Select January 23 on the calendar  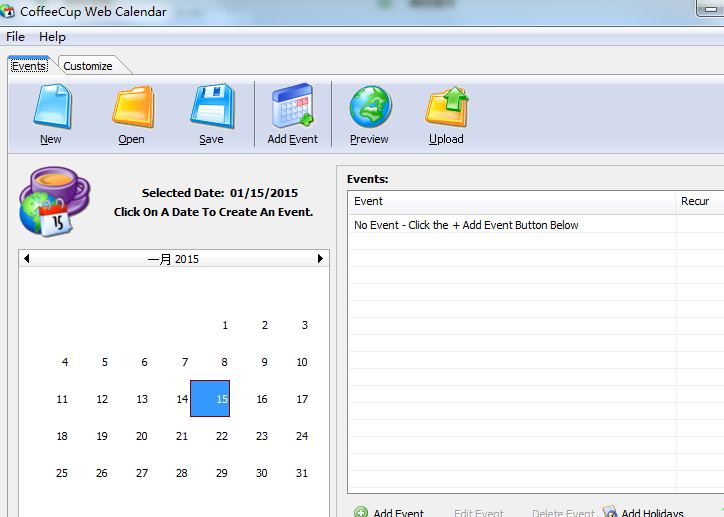point(262,436)
